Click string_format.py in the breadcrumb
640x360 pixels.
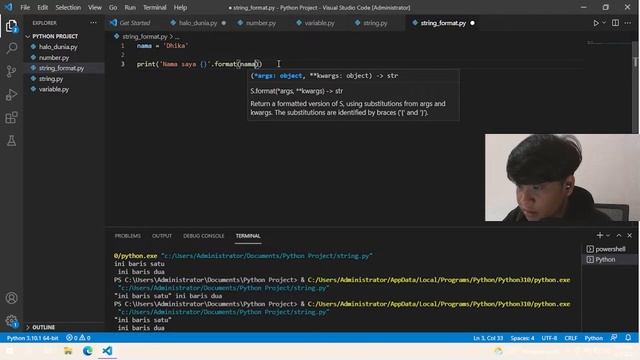click(x=144, y=37)
